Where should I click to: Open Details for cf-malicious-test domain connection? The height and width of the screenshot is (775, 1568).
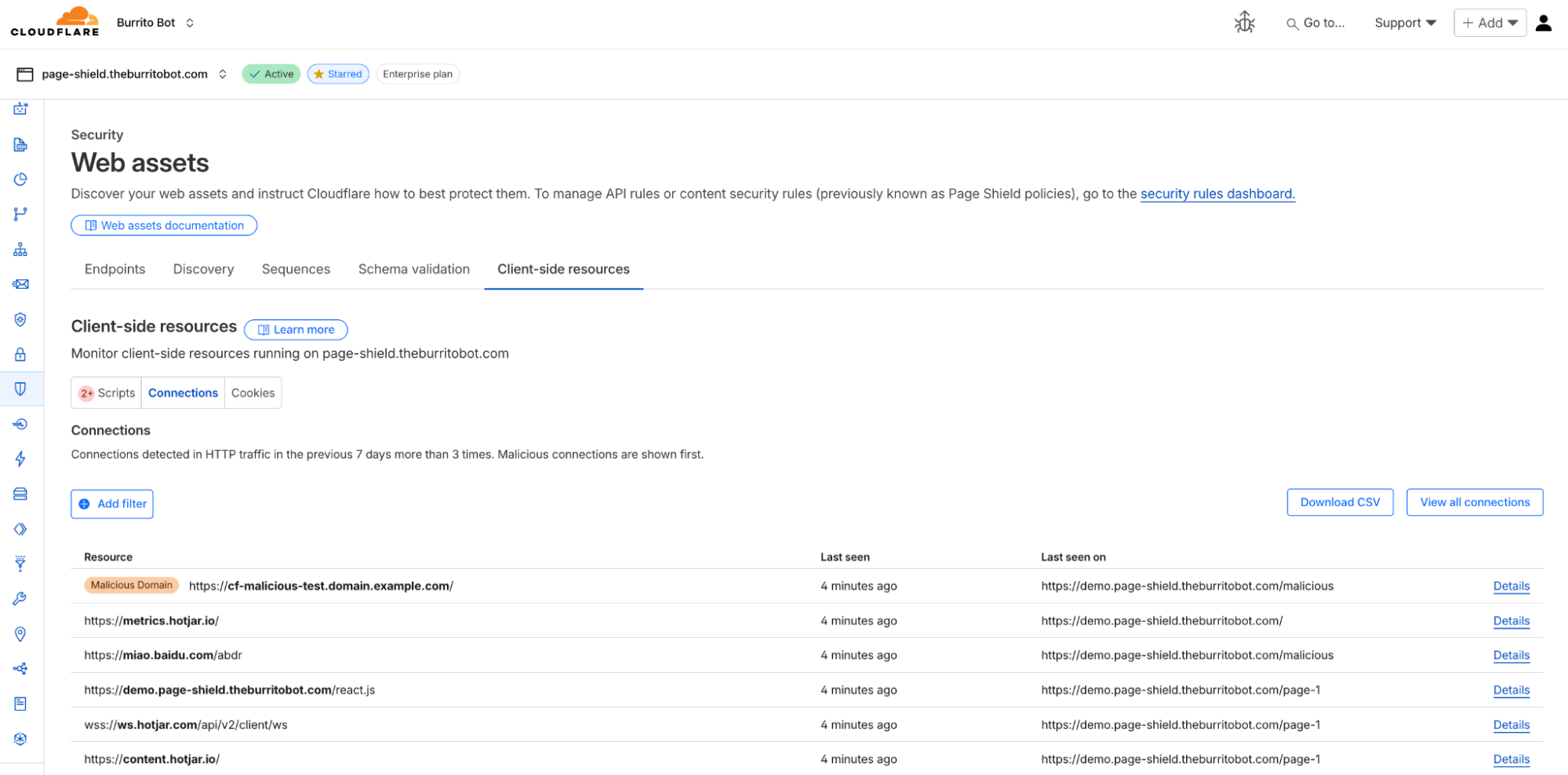1511,586
